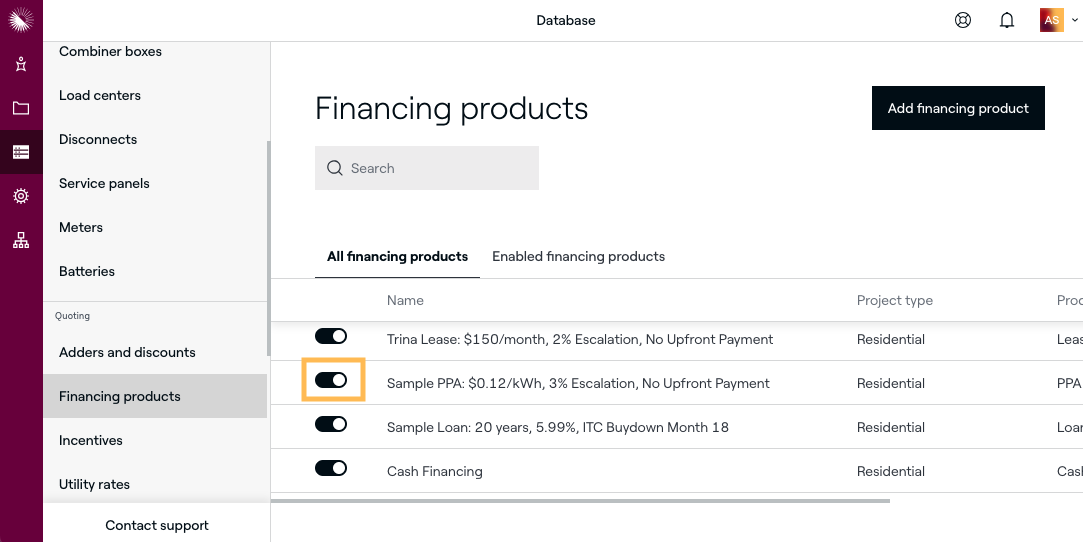Select the Database icon in left rail
This screenshot has width=1083, height=542.
21,152
